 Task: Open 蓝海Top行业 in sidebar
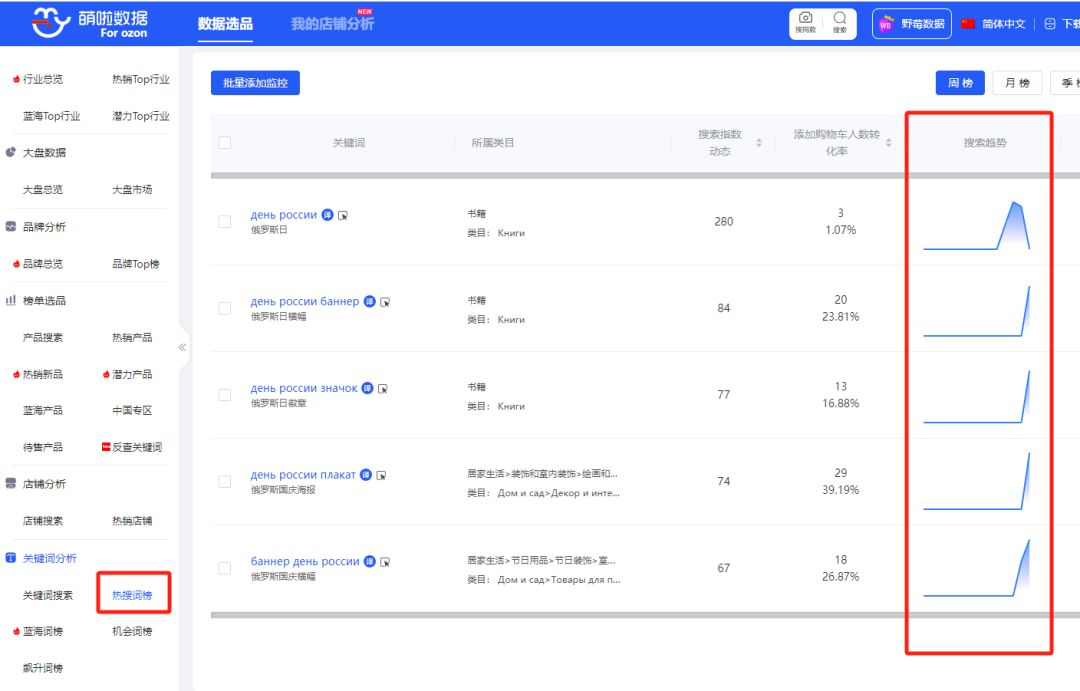pyautogui.click(x=51, y=116)
